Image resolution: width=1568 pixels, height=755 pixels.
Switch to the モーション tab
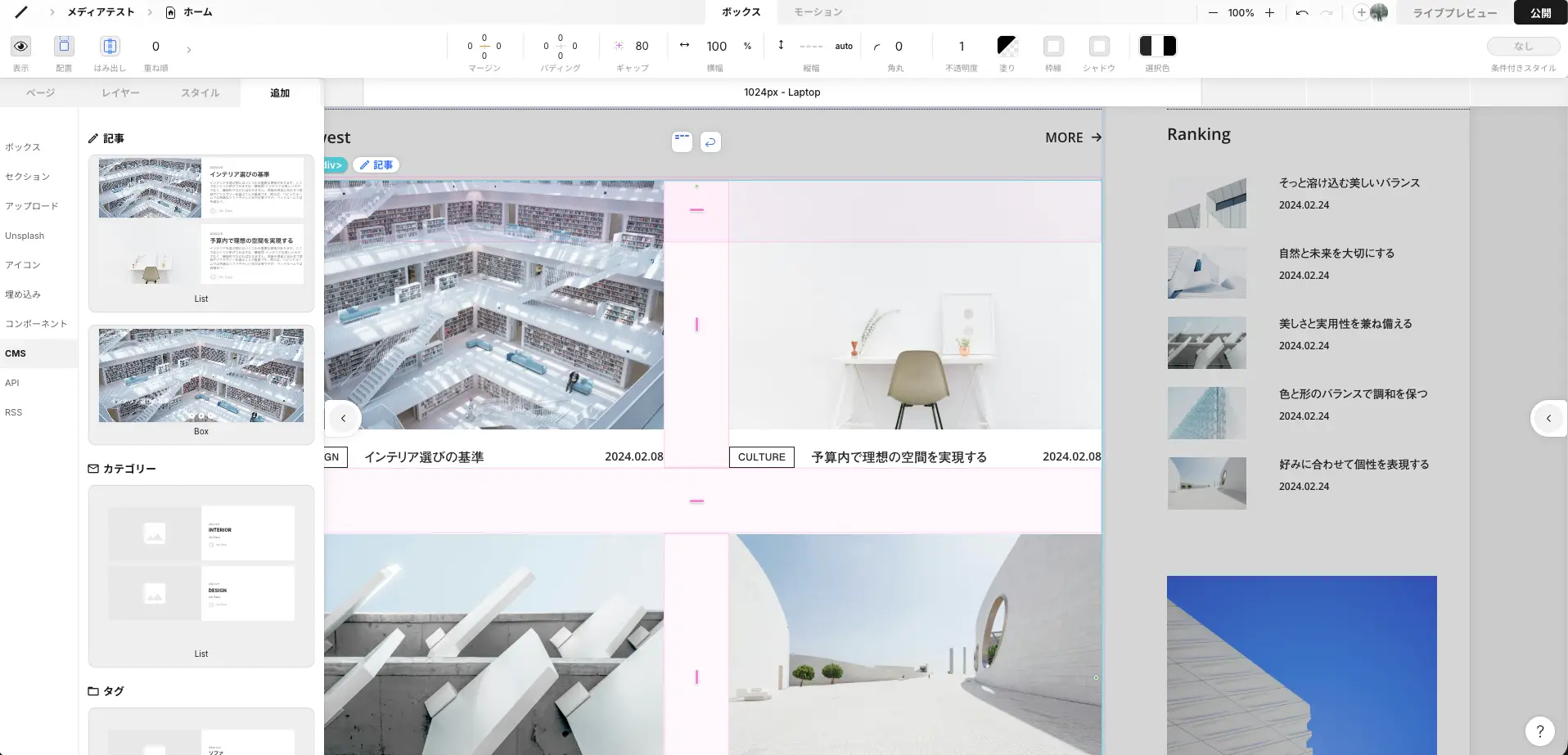click(818, 12)
